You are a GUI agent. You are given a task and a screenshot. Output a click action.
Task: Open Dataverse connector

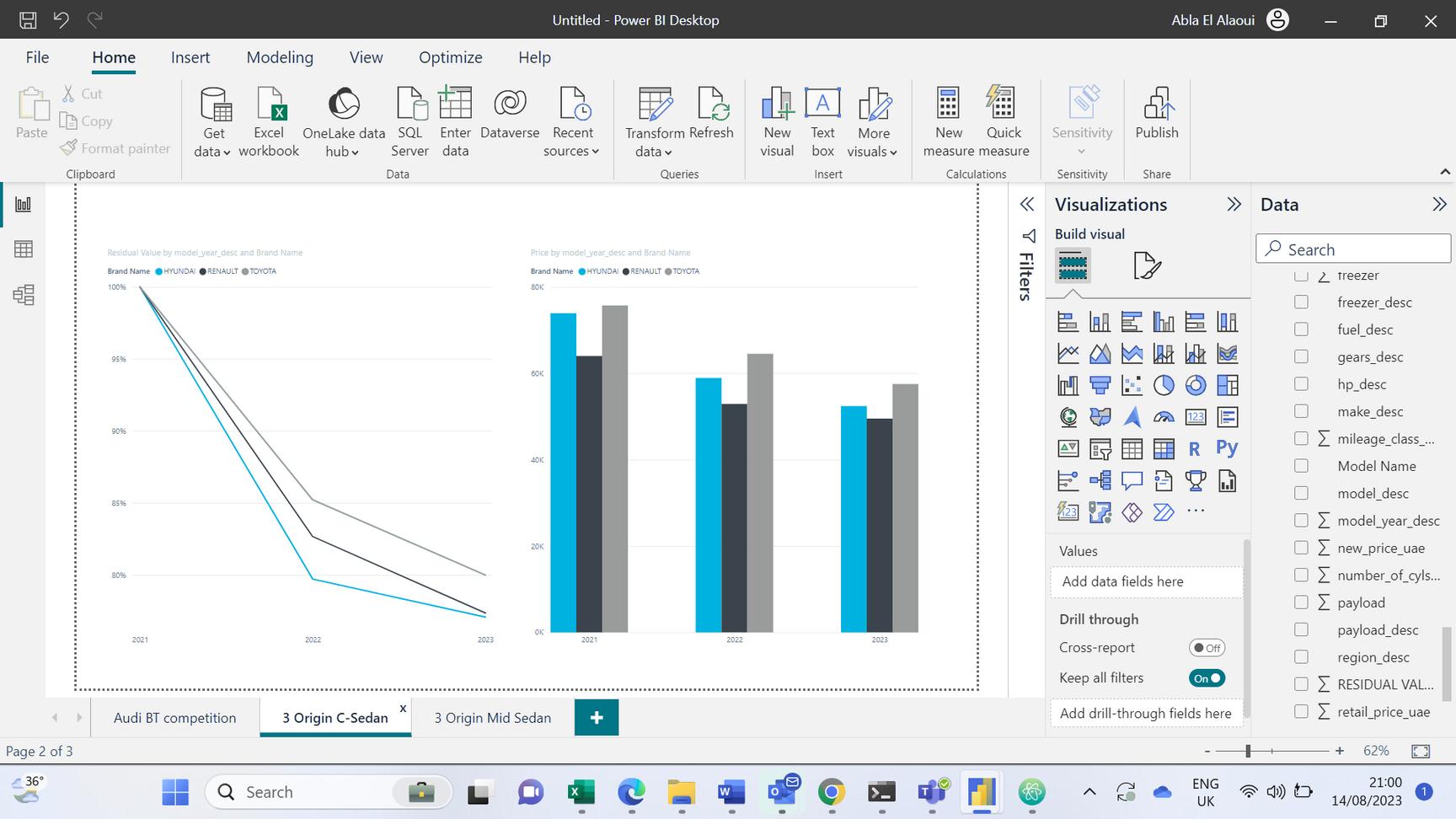tap(510, 115)
